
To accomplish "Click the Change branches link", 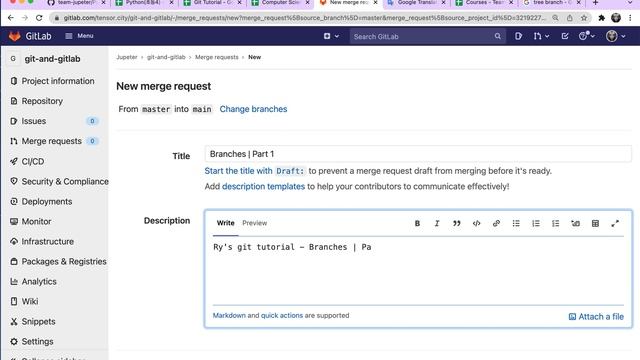I will coord(253,109).
